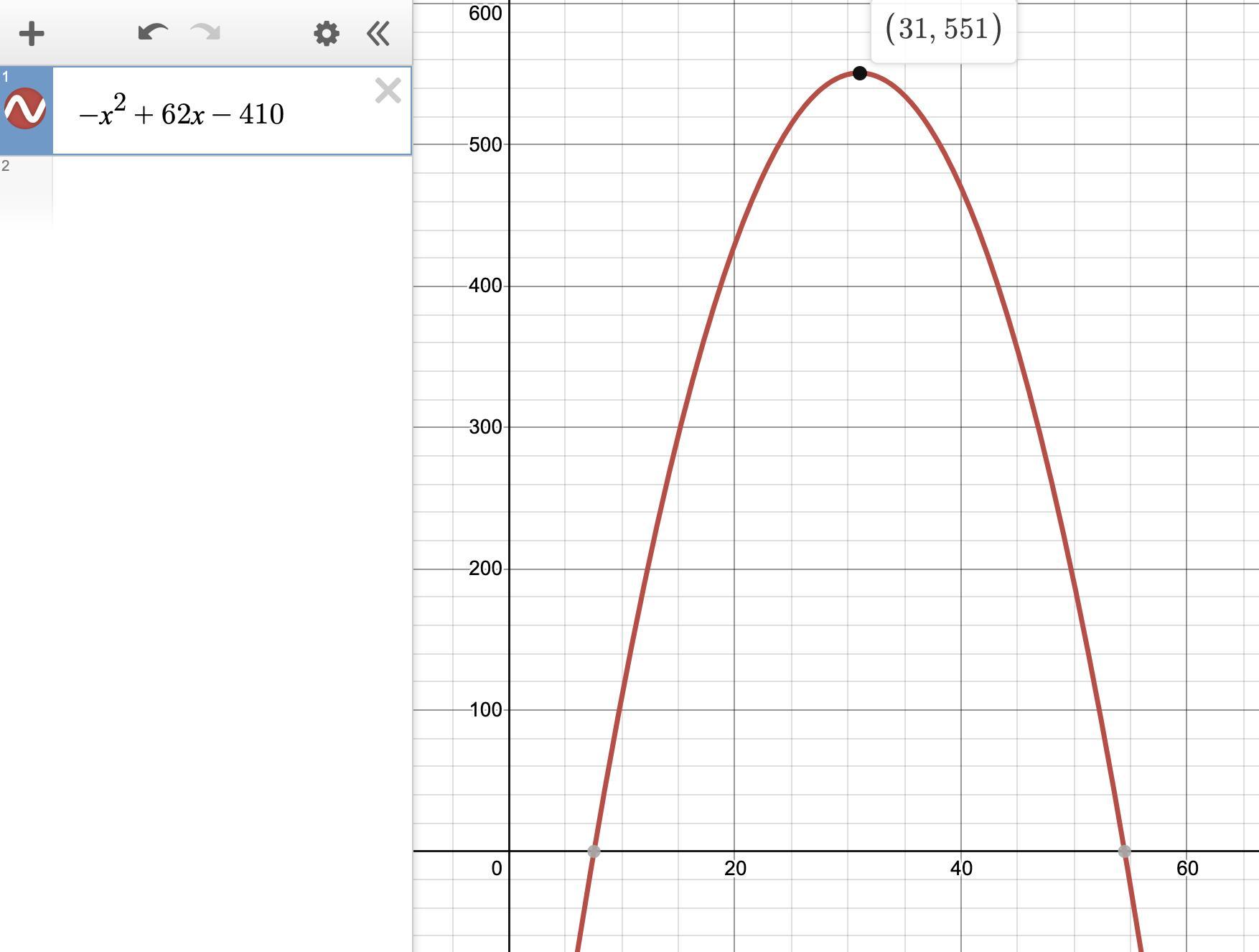Image resolution: width=1259 pixels, height=952 pixels.
Task: Undo the last action
Action: (153, 32)
